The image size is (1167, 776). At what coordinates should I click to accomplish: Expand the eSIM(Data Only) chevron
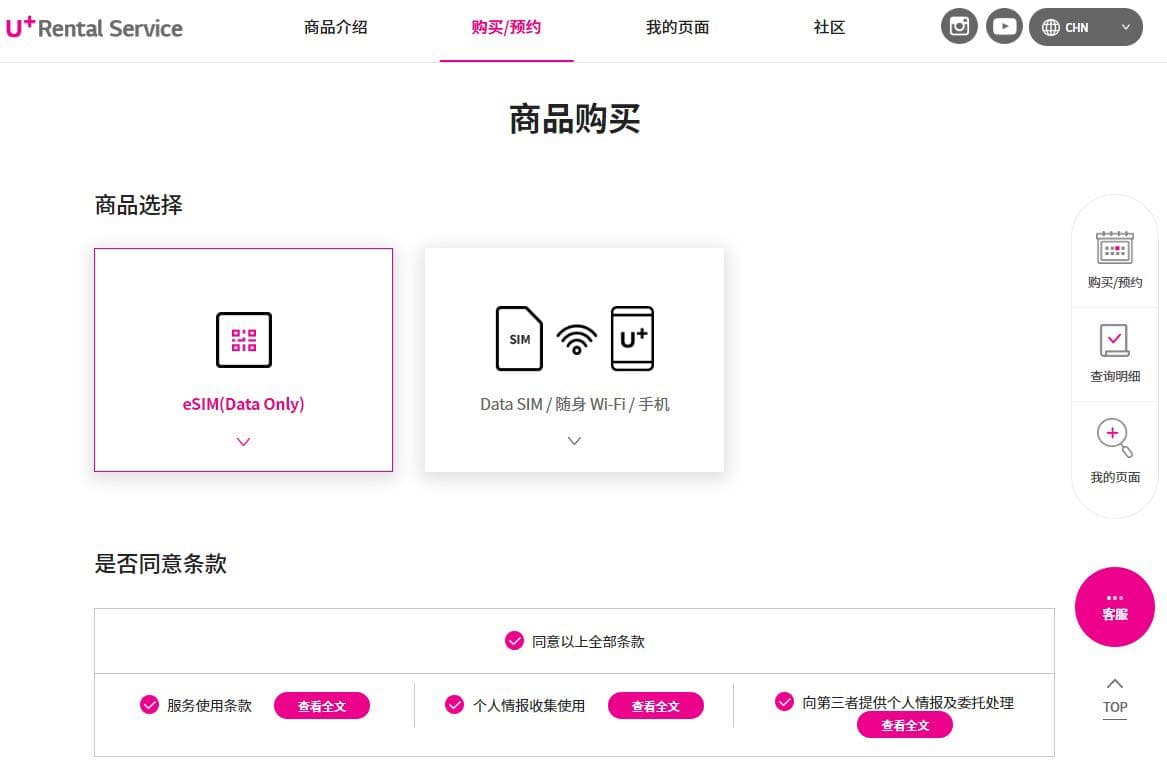[243, 442]
